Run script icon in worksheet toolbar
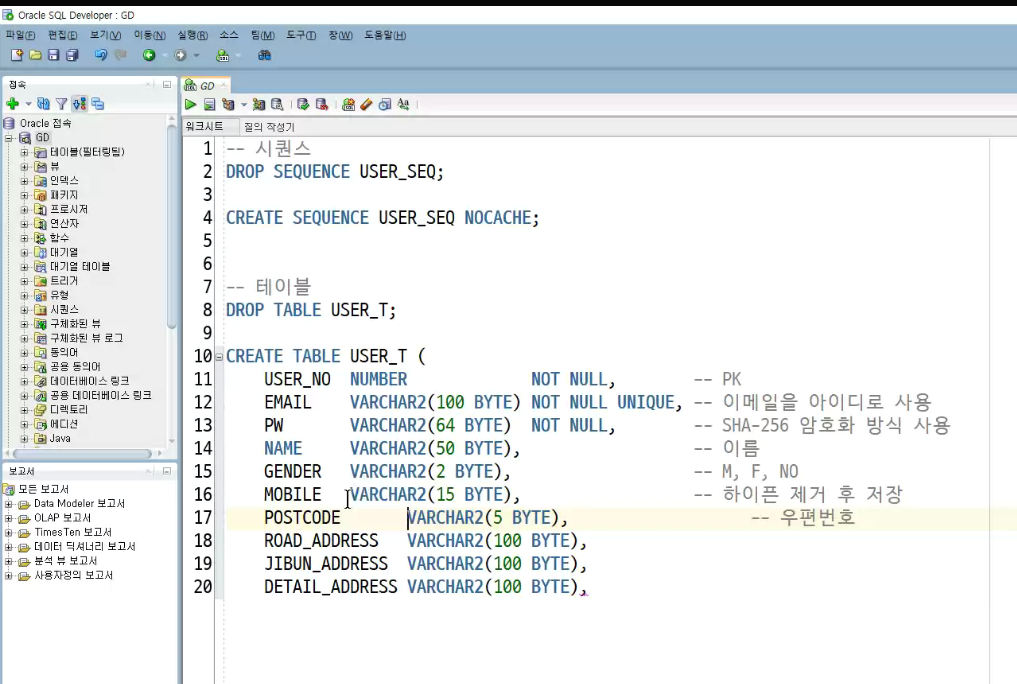The height and width of the screenshot is (684, 1017). coord(209,104)
